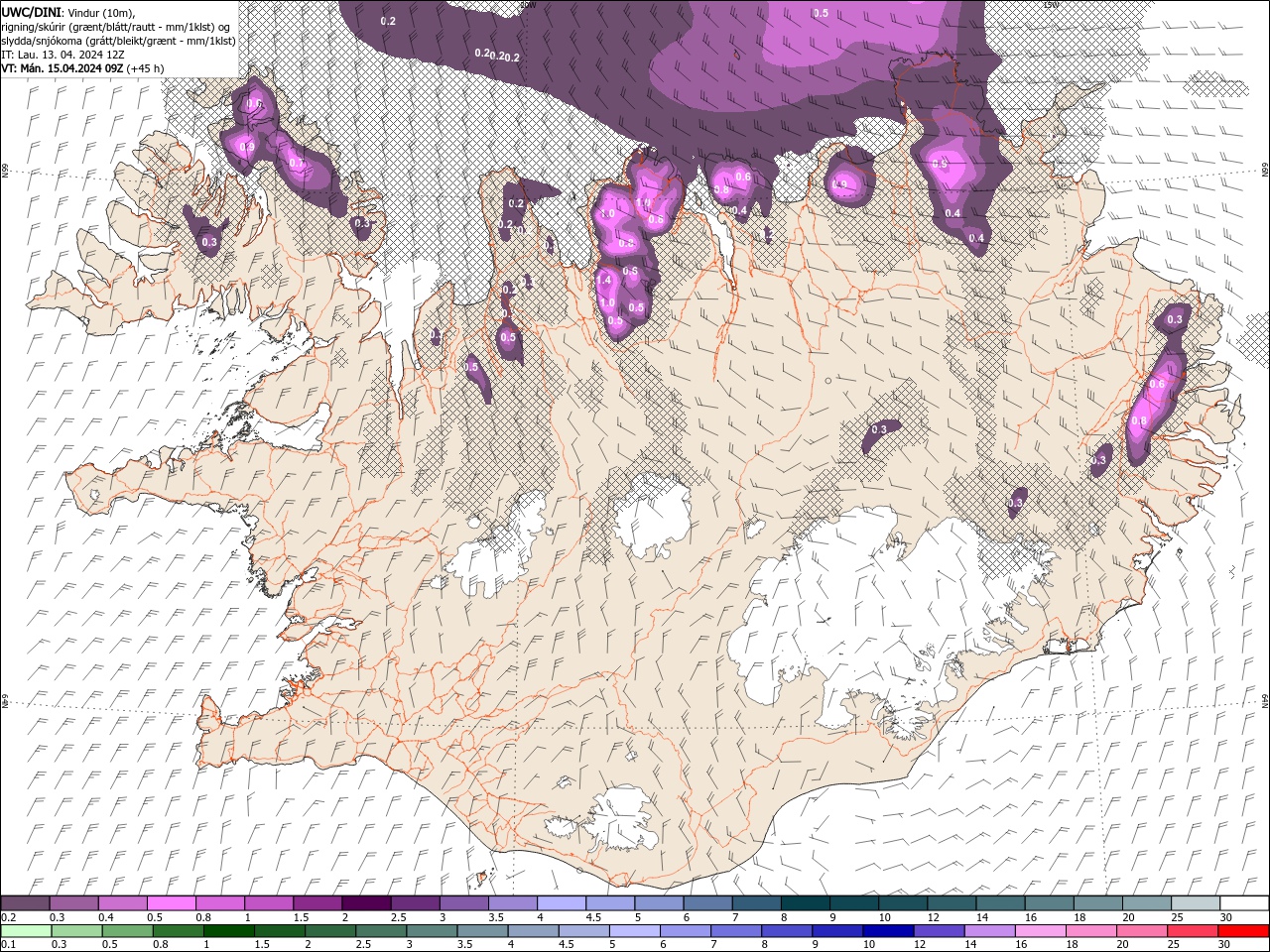The width and height of the screenshot is (1270, 952).
Task: Click the dusky purple swatch between 0.2 and 0.3 in top legend row
Action: point(25,903)
